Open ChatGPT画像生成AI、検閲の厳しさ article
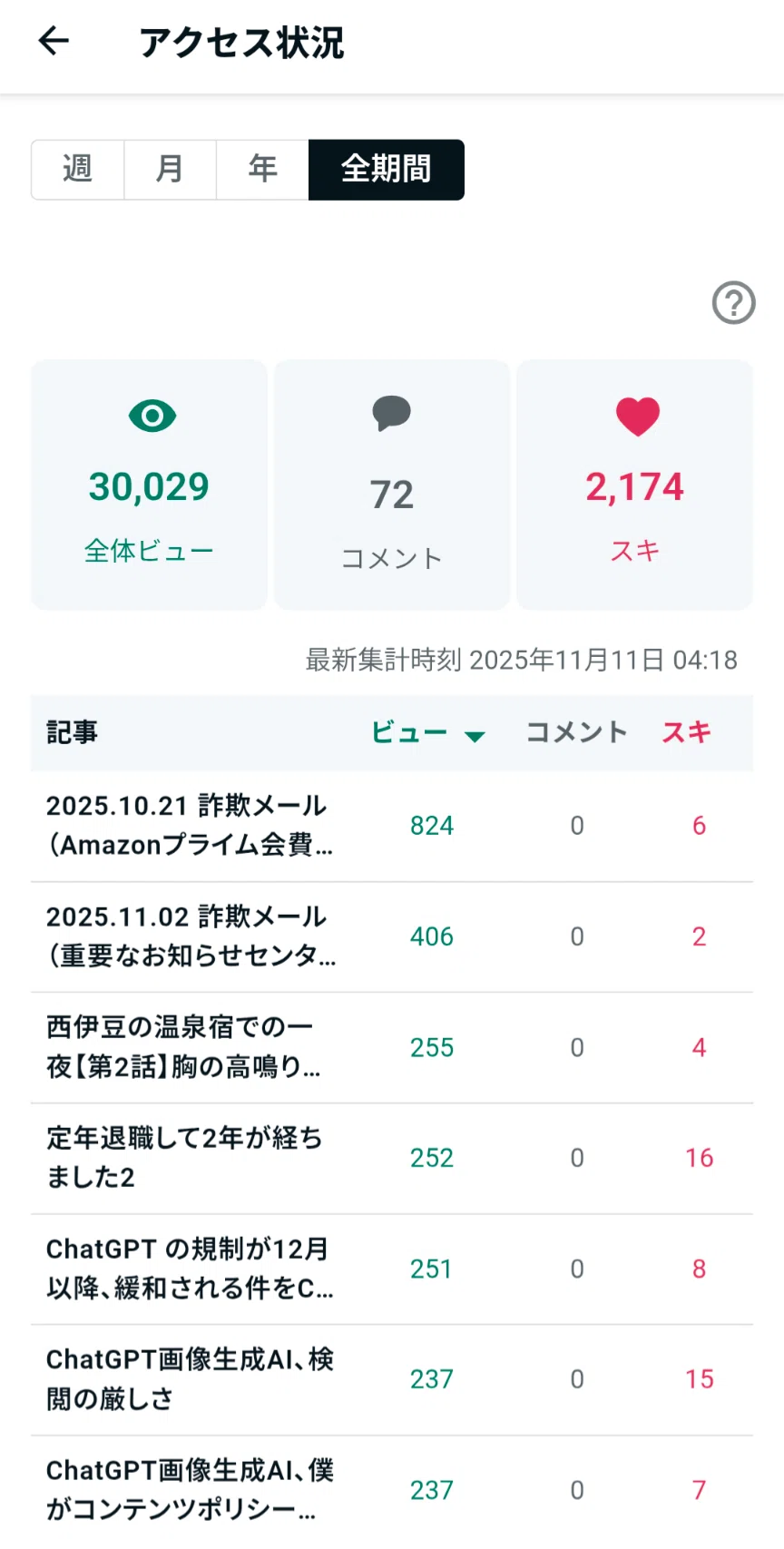 coord(392,1379)
